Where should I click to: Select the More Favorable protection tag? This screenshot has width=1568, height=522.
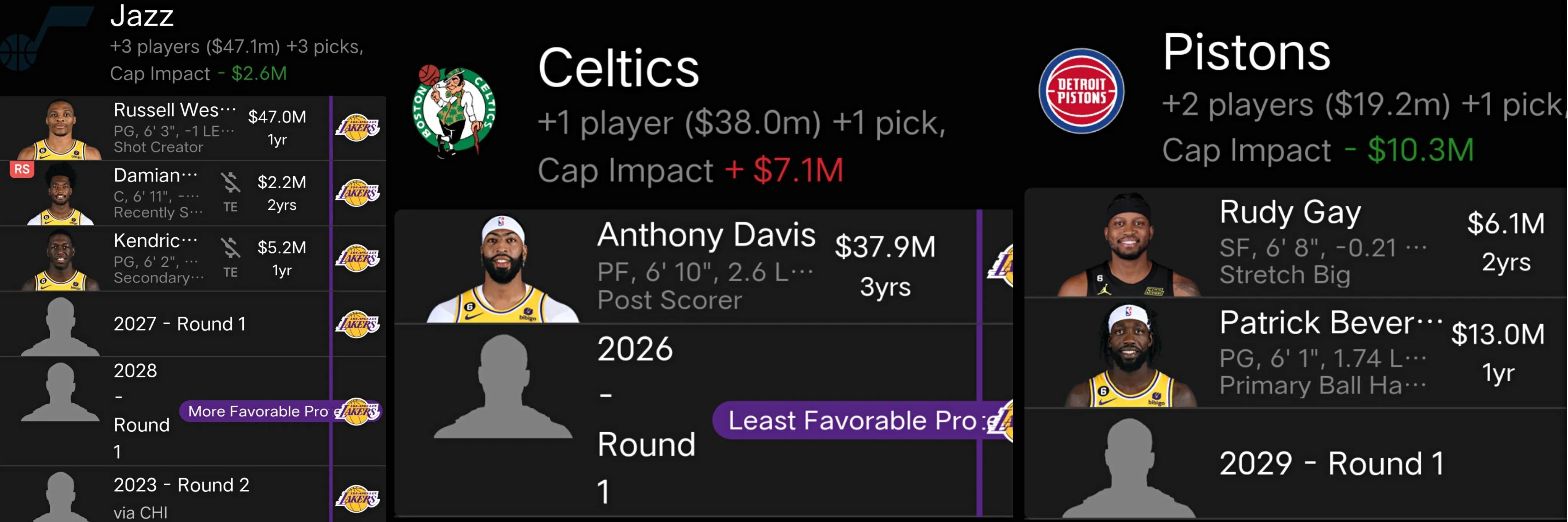coord(258,411)
